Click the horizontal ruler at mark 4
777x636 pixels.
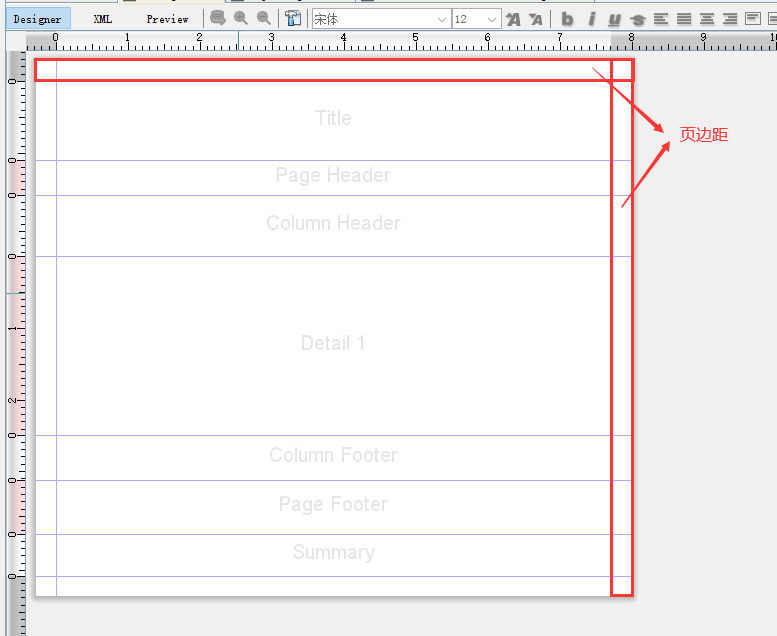coord(343,37)
